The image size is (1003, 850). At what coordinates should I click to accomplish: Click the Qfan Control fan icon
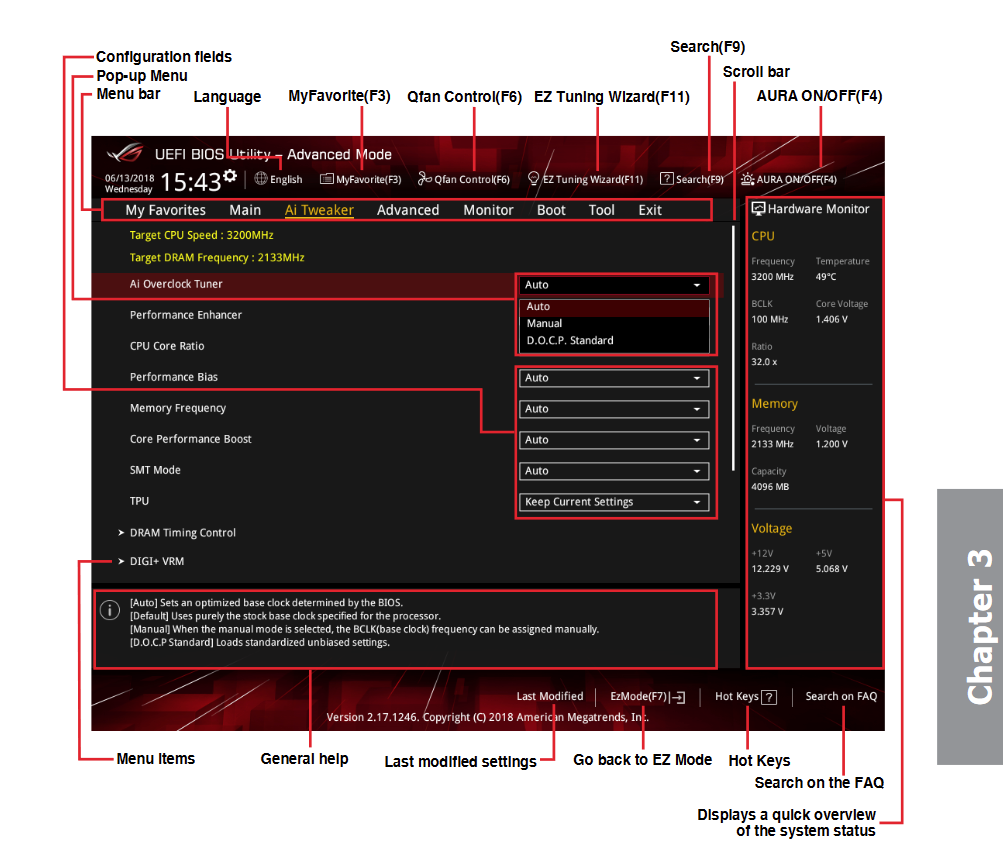[x=425, y=178]
